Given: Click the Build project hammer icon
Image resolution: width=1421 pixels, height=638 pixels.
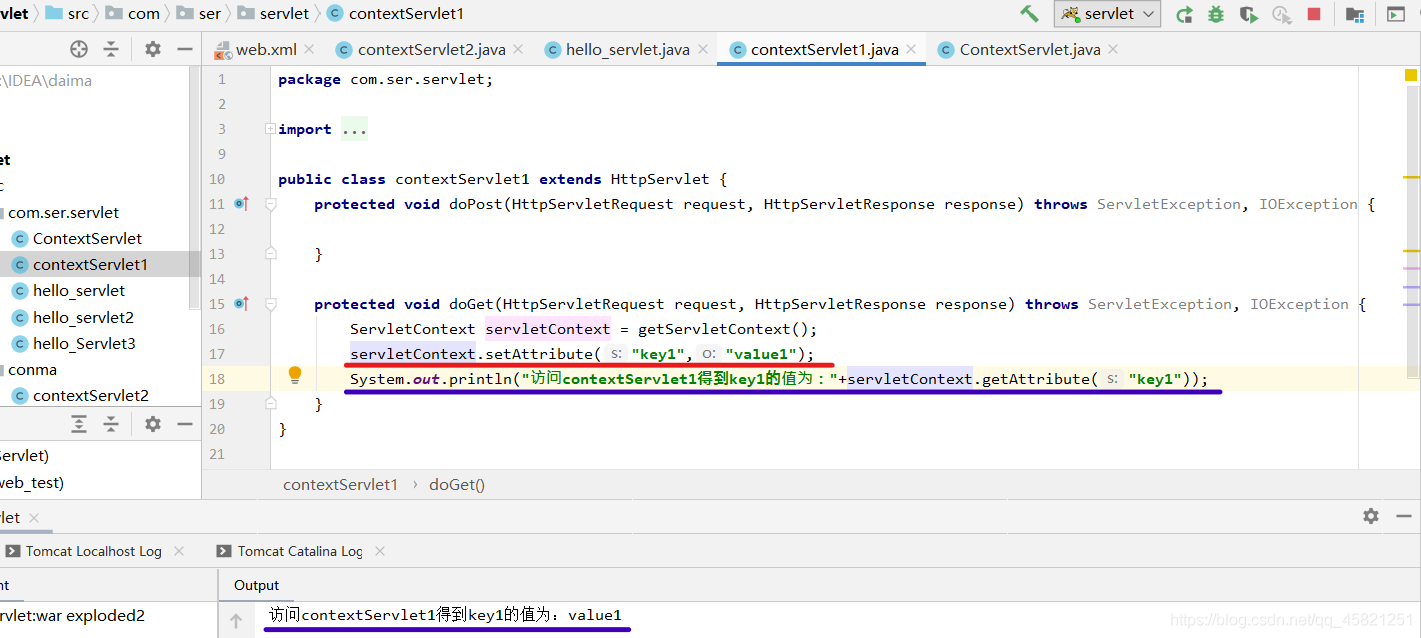Looking at the screenshot, I should point(1029,14).
